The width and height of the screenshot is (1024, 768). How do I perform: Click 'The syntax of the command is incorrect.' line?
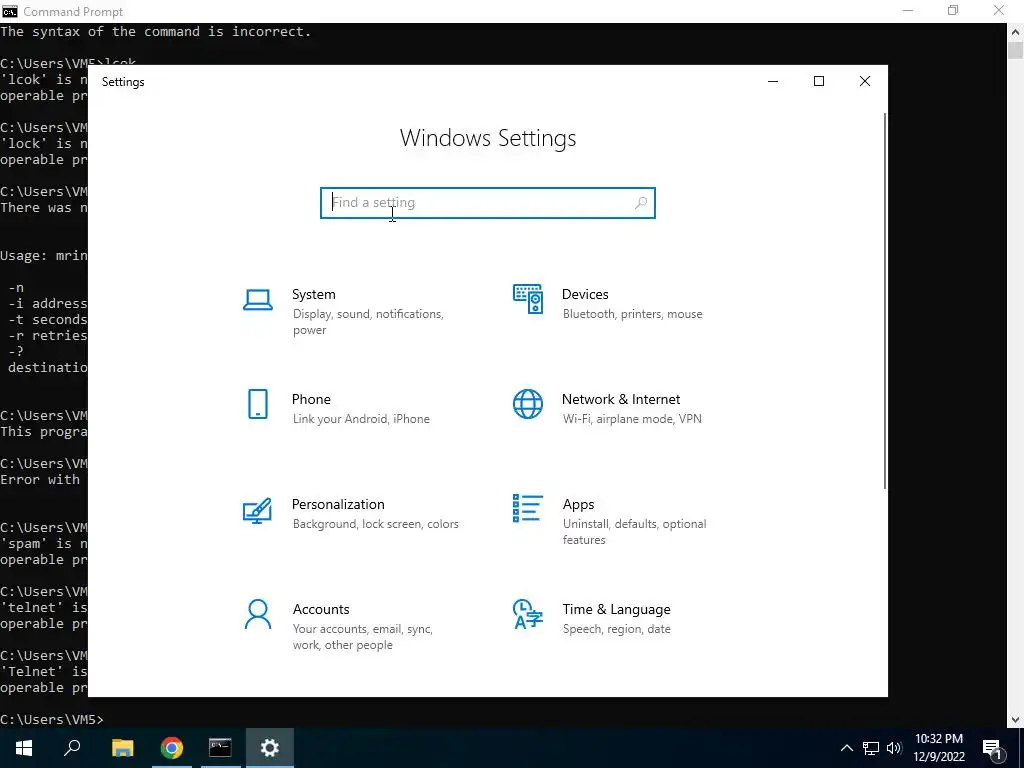[155, 31]
